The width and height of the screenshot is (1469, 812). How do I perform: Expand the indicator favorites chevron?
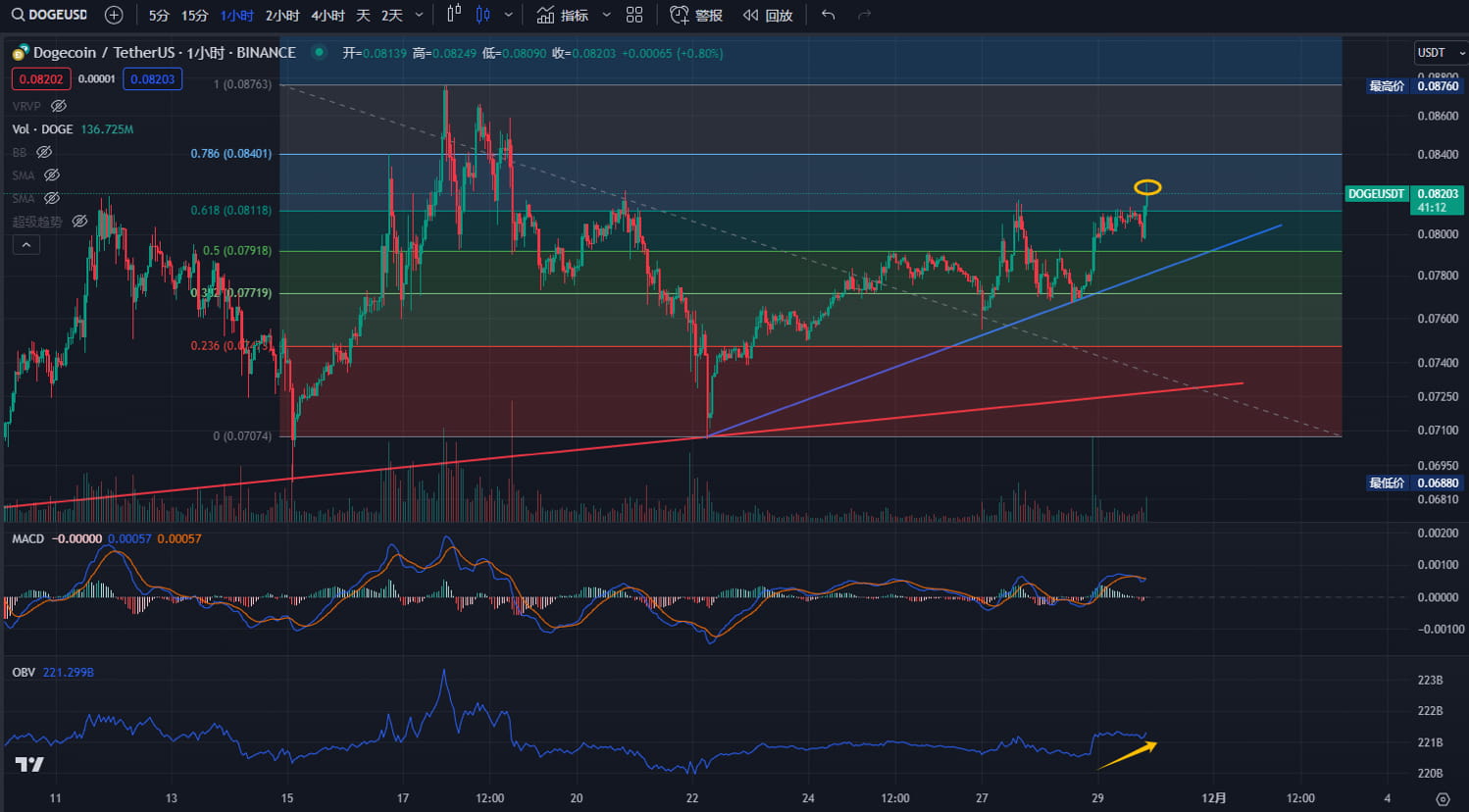606,15
